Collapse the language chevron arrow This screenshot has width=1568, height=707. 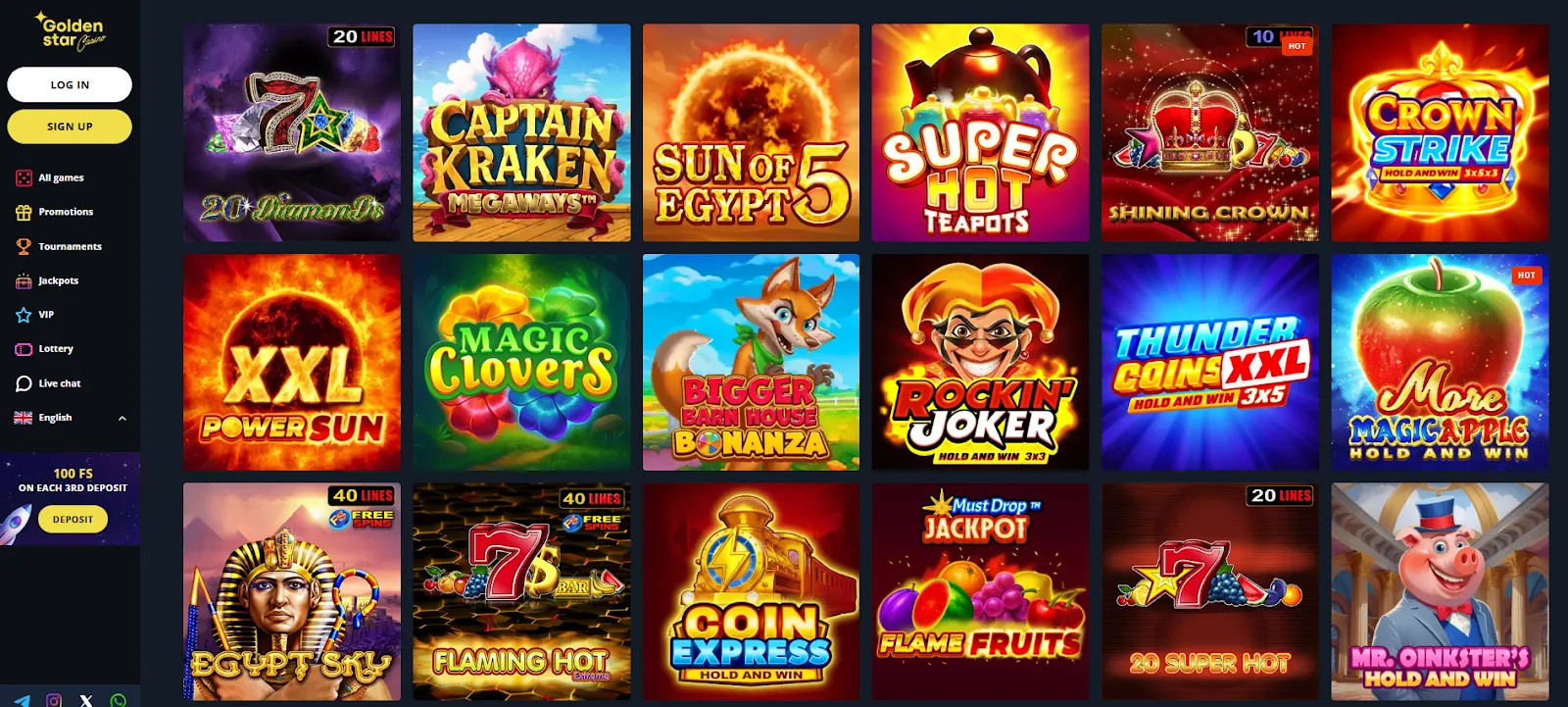(122, 418)
